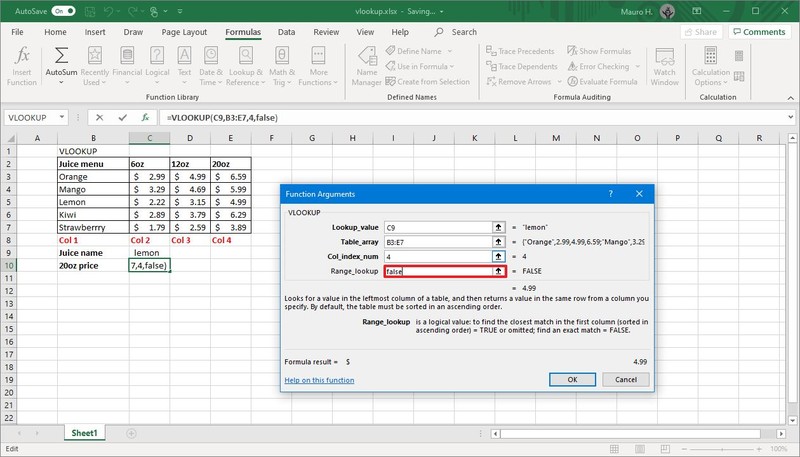Close the Function Arguments dialog
Viewport: 800px width, 457px height.
click(639, 194)
